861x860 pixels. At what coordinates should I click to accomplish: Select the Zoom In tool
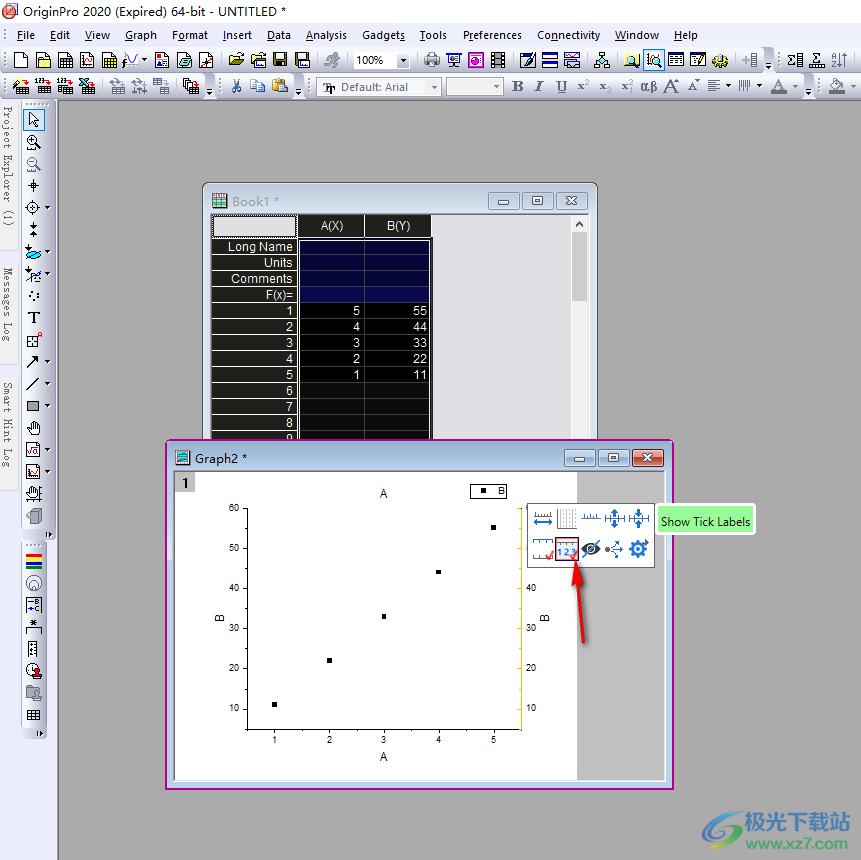pyautogui.click(x=33, y=142)
